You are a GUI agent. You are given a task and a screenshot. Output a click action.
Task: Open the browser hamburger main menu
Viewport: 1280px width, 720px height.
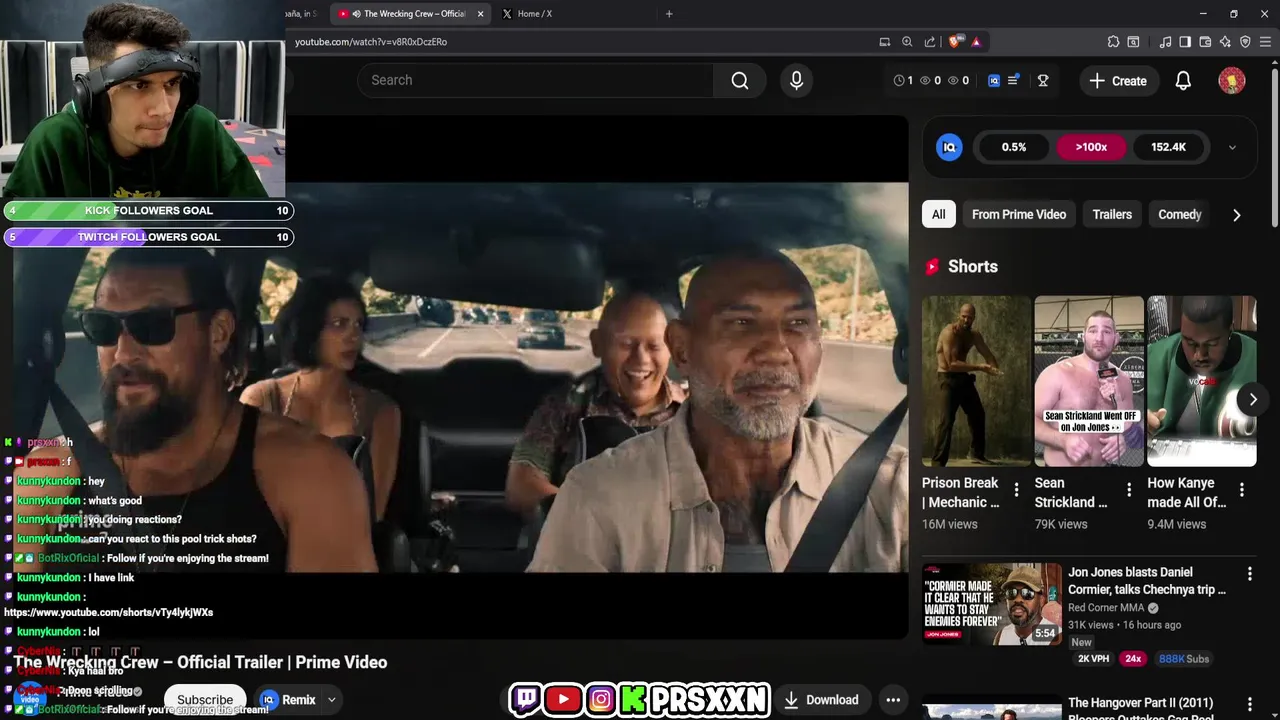pos(1266,42)
